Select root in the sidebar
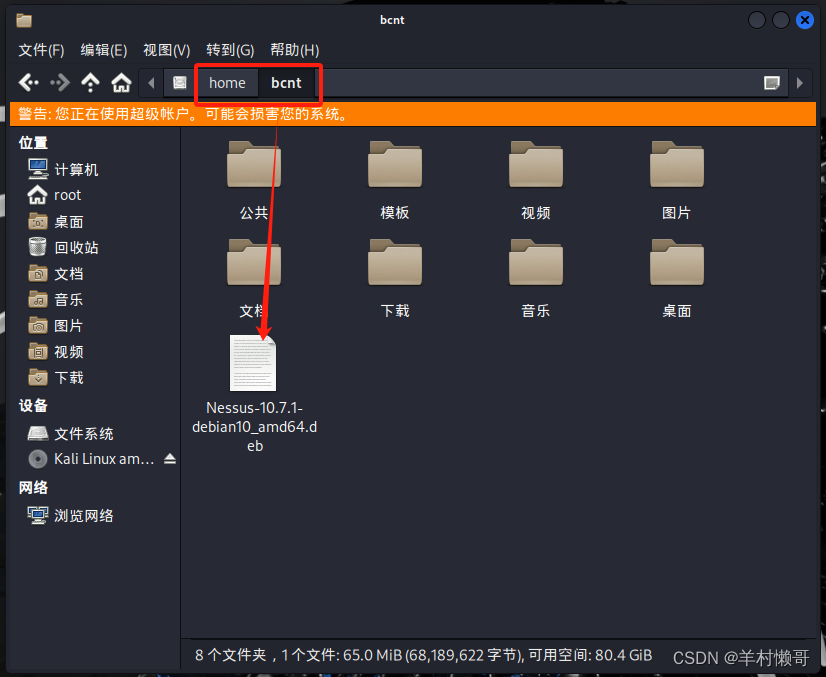Viewport: 826px width, 677px height. coord(54,195)
